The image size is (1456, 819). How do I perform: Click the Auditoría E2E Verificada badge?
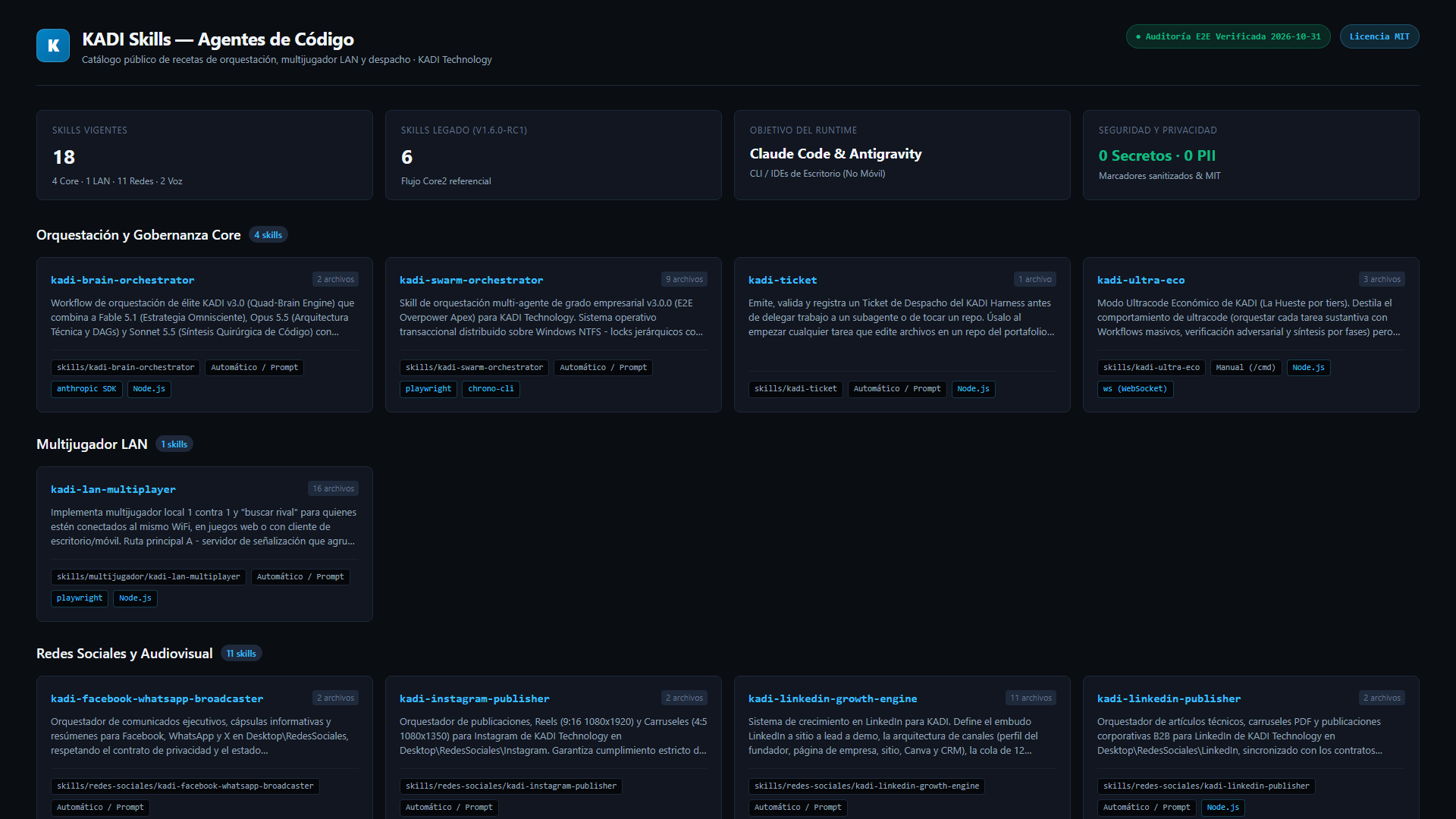coord(1228,36)
